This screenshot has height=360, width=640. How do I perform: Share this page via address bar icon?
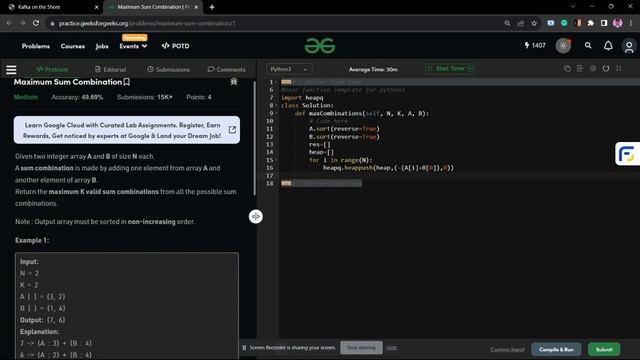[521, 23]
